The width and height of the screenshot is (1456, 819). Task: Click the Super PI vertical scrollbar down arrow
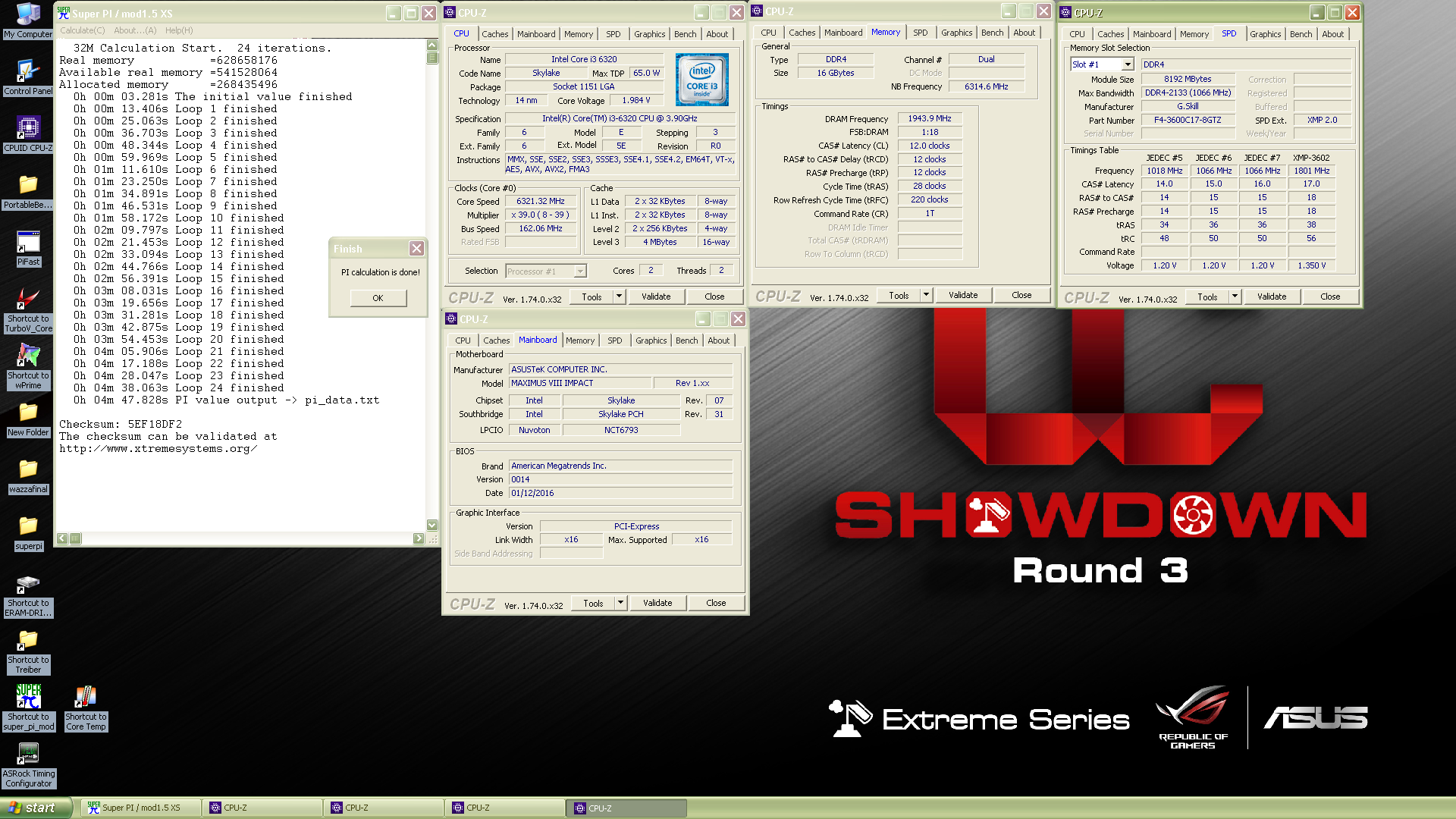[432, 525]
